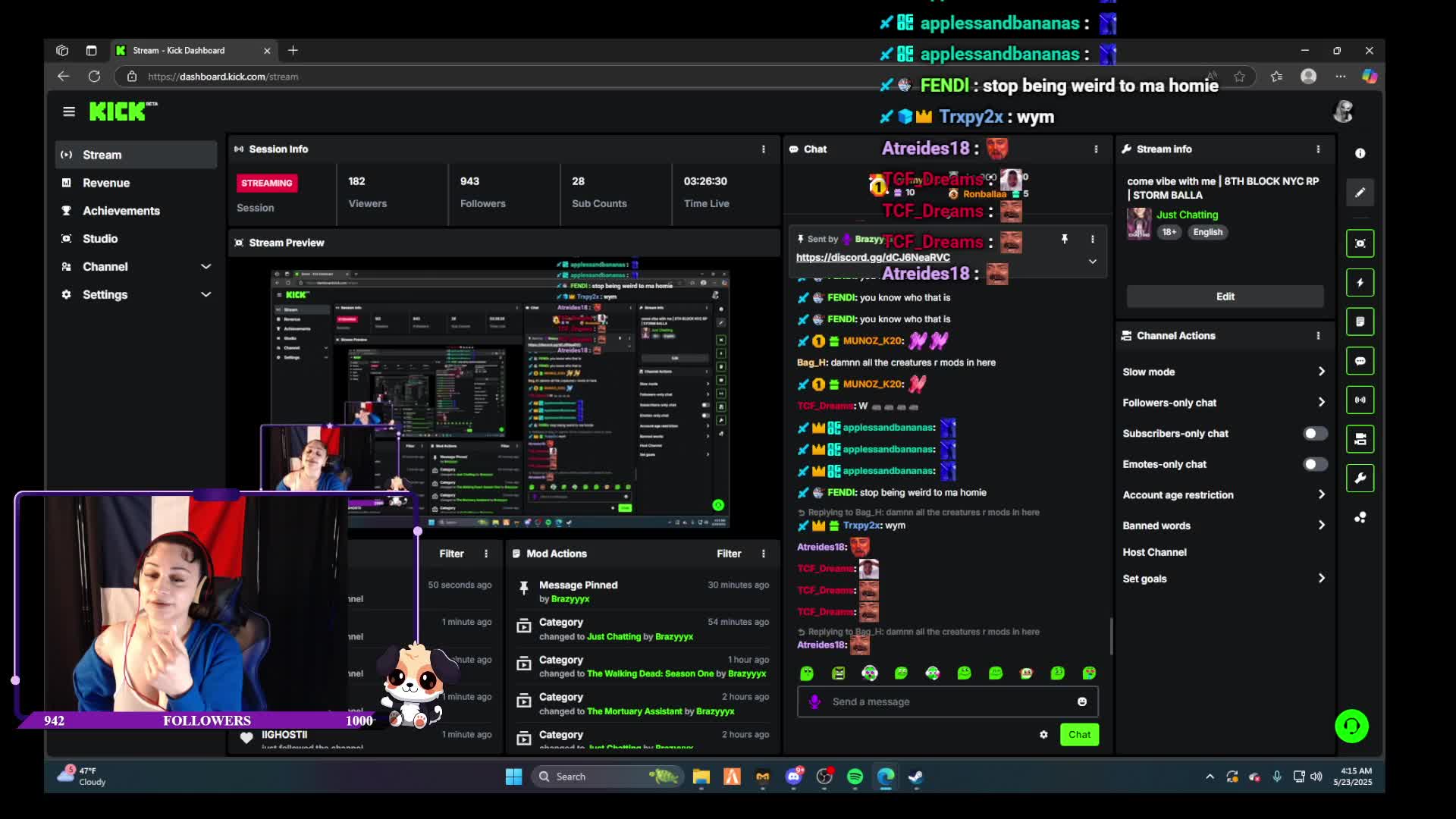Refresh the browser page
The image size is (1456, 819).
tap(94, 76)
